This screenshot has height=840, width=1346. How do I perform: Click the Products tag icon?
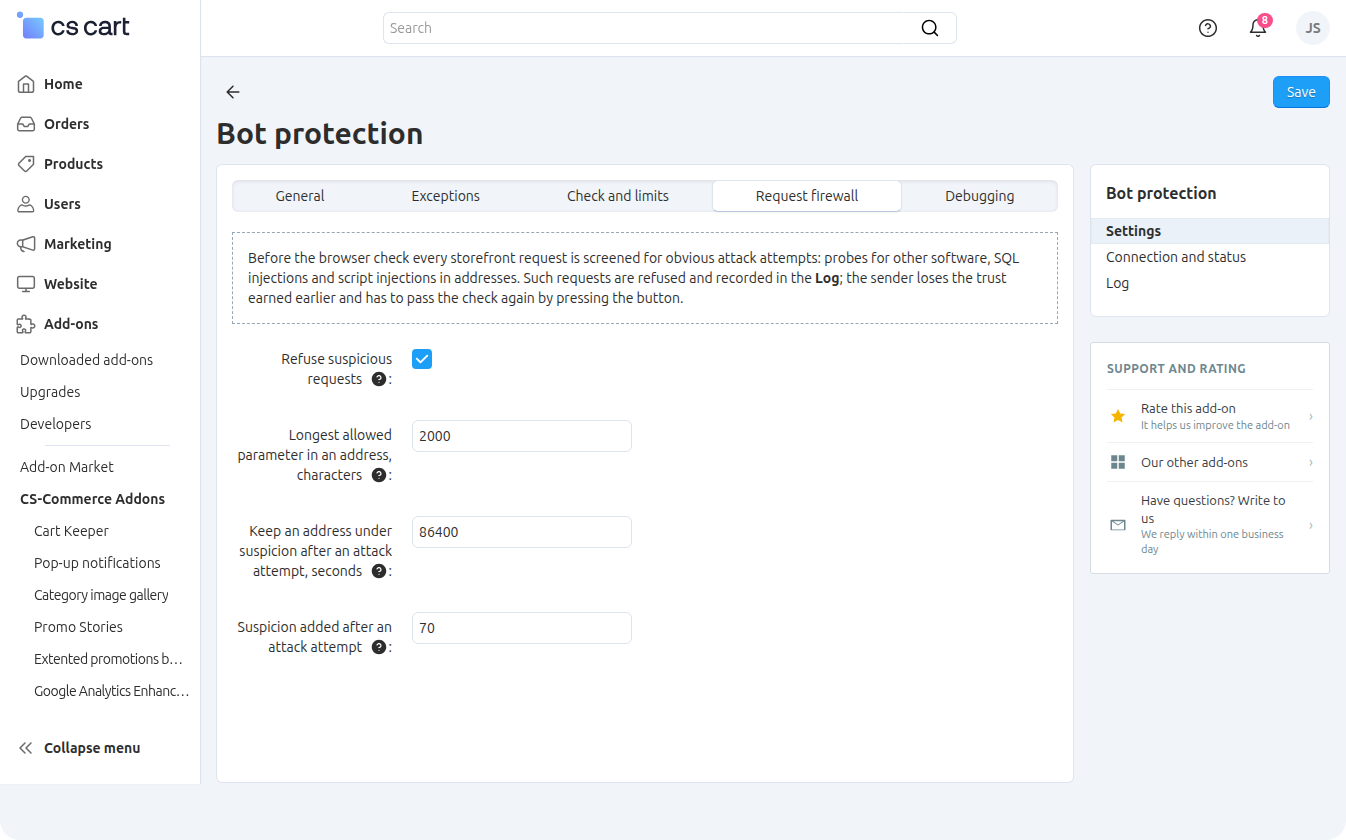tap(27, 164)
